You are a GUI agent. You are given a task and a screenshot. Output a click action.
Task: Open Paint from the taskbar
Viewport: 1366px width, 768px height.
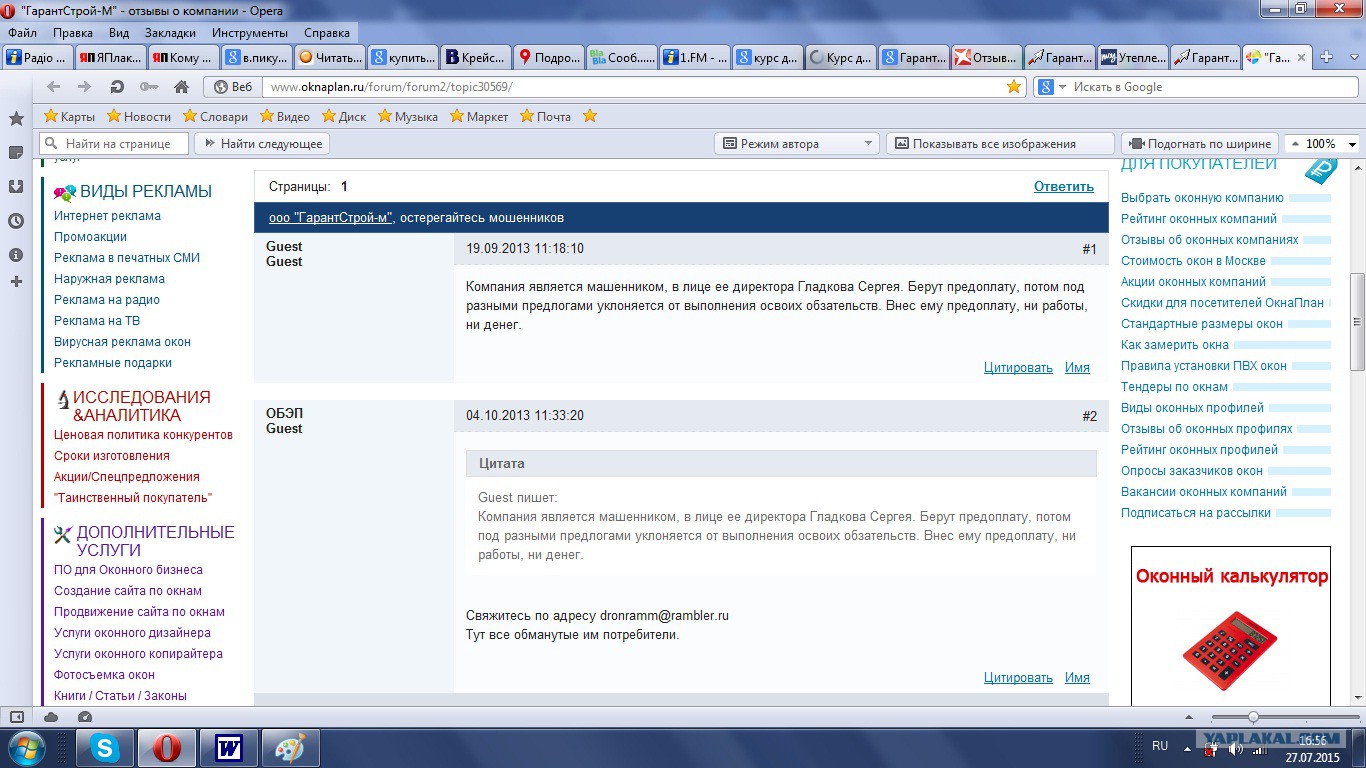pyautogui.click(x=291, y=747)
